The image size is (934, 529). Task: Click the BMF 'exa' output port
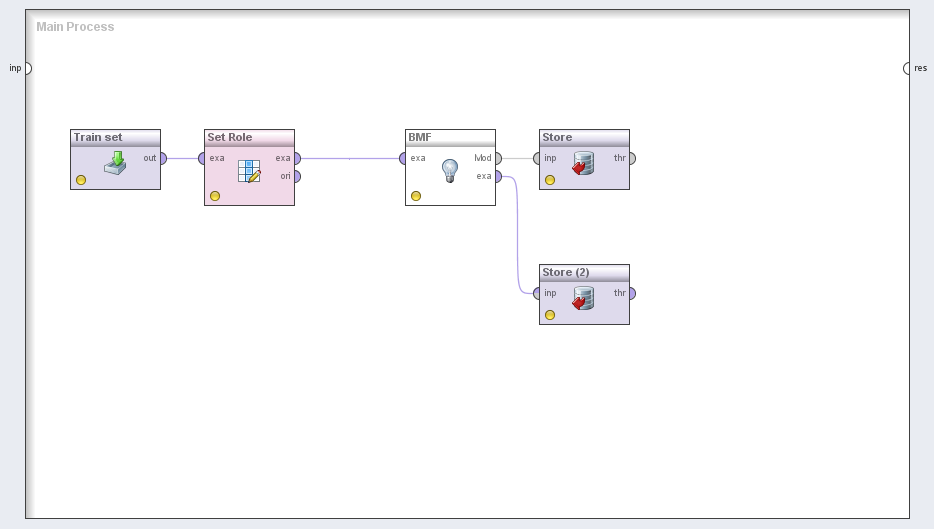click(x=498, y=176)
